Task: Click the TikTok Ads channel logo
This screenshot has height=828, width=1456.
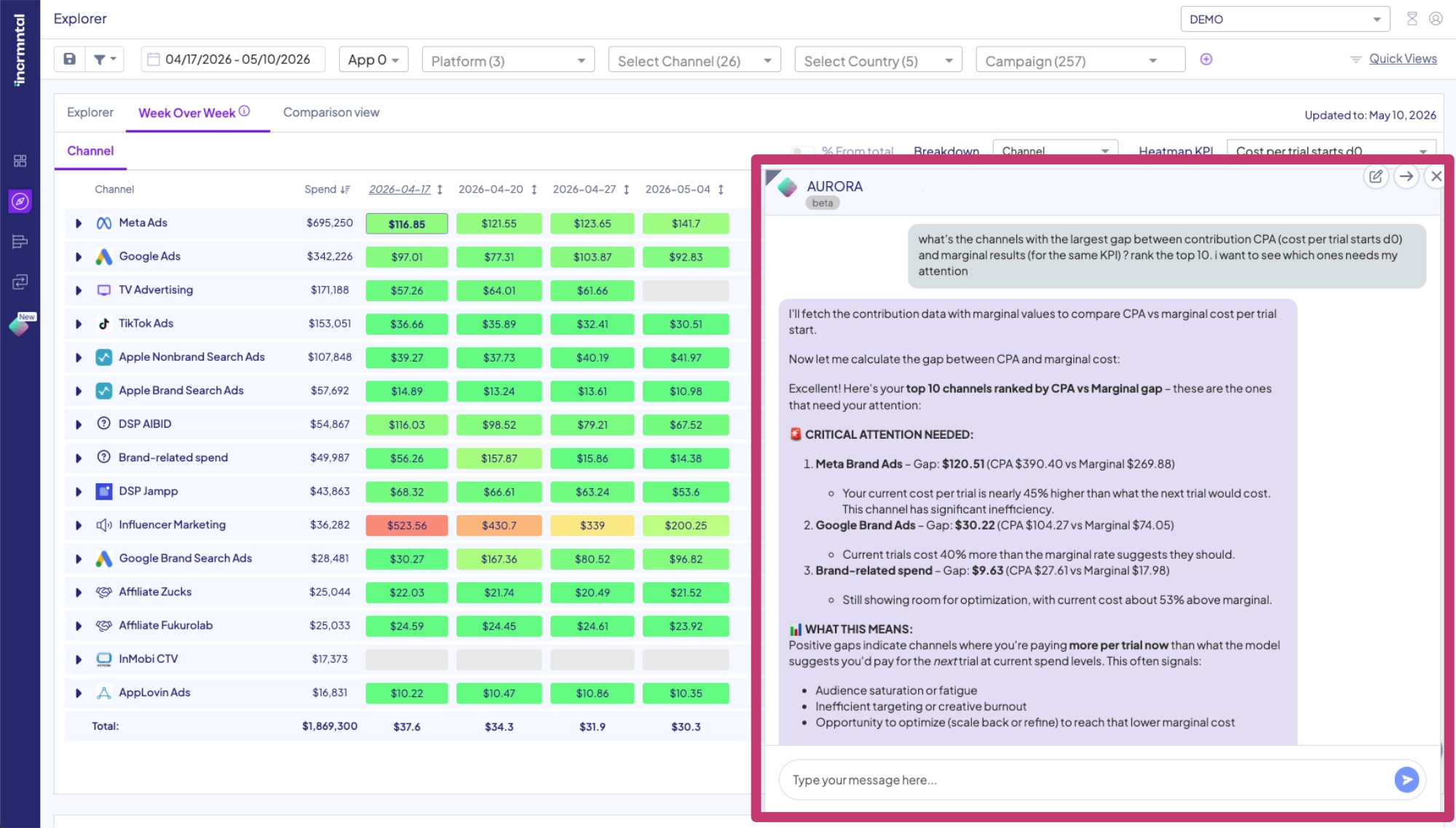Action: click(x=104, y=324)
